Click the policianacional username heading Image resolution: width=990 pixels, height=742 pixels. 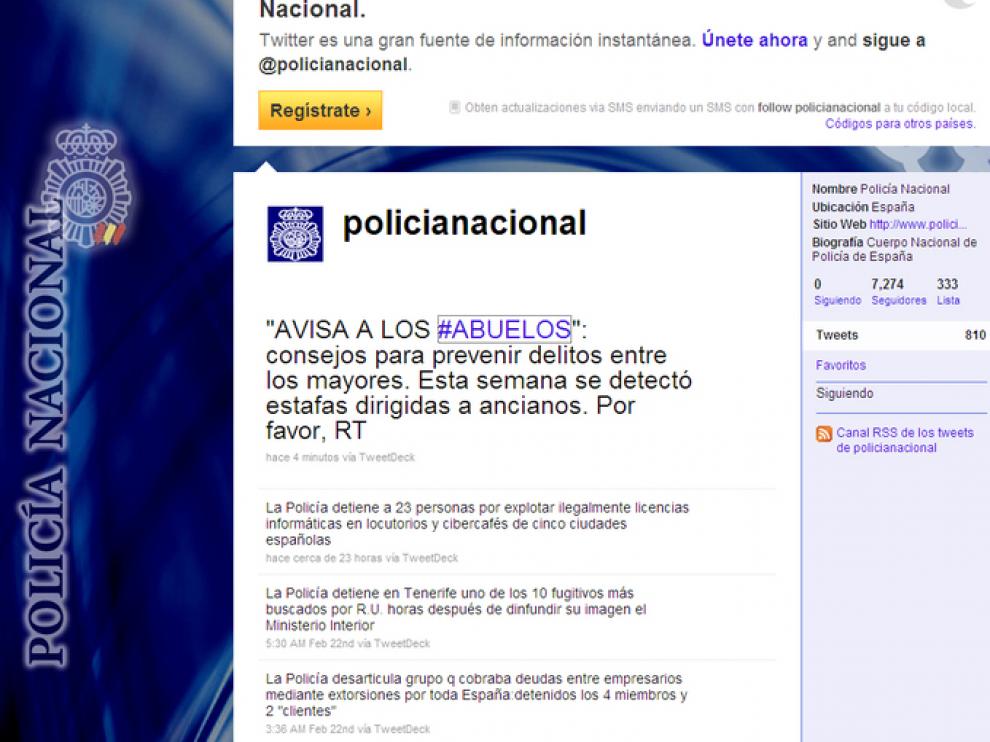pyautogui.click(x=464, y=224)
